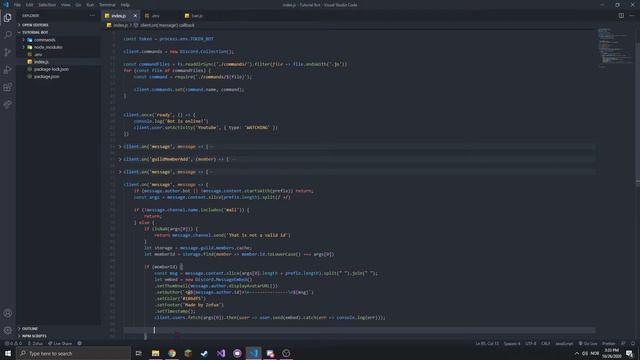
Task: Click the UTF-8 encoding status item
Action: pos(531,344)
